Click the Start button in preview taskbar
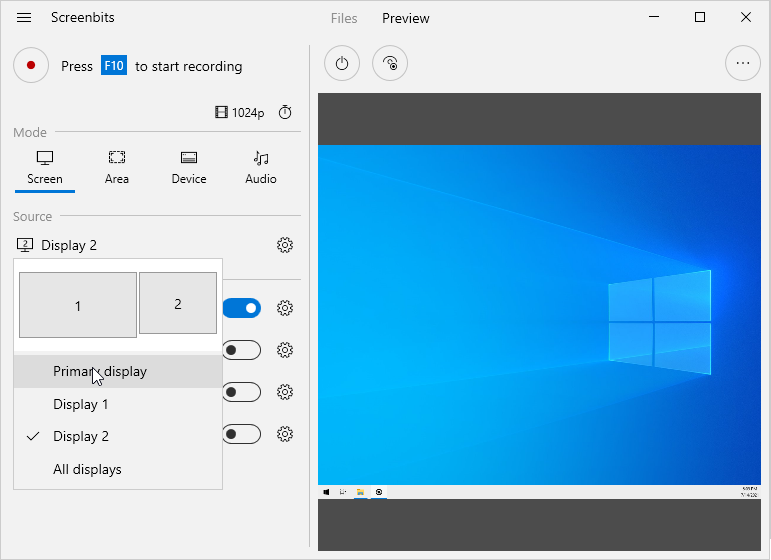The height and width of the screenshot is (560, 771). (326, 492)
